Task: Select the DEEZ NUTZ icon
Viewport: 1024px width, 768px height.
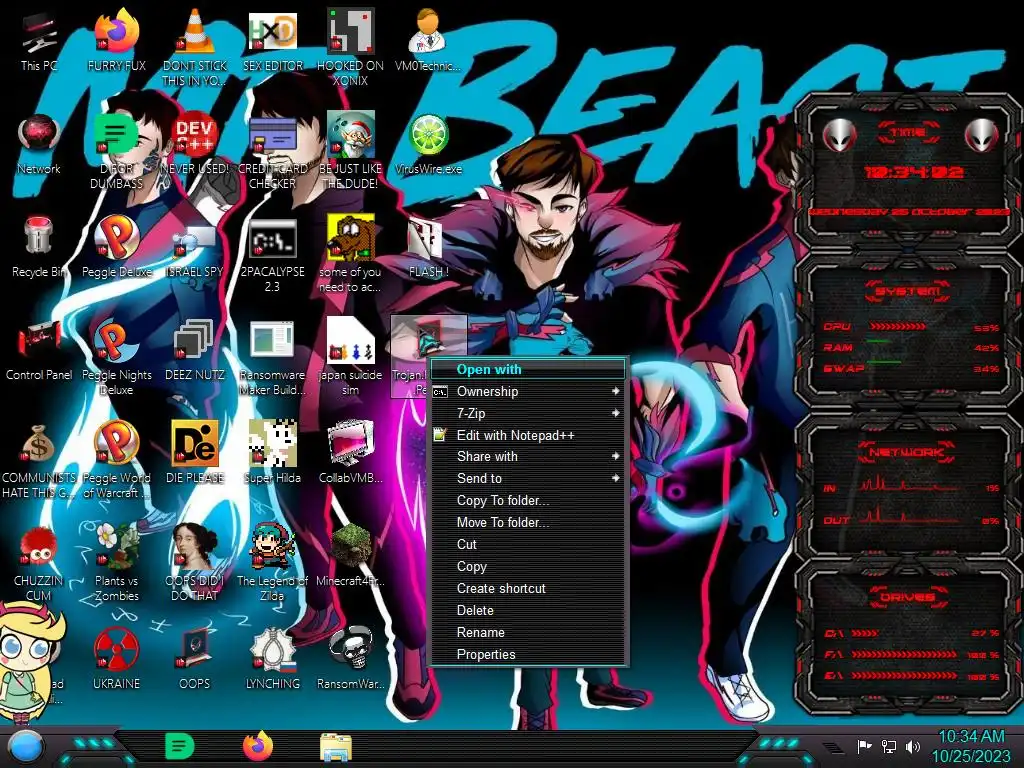Action: tap(195, 351)
